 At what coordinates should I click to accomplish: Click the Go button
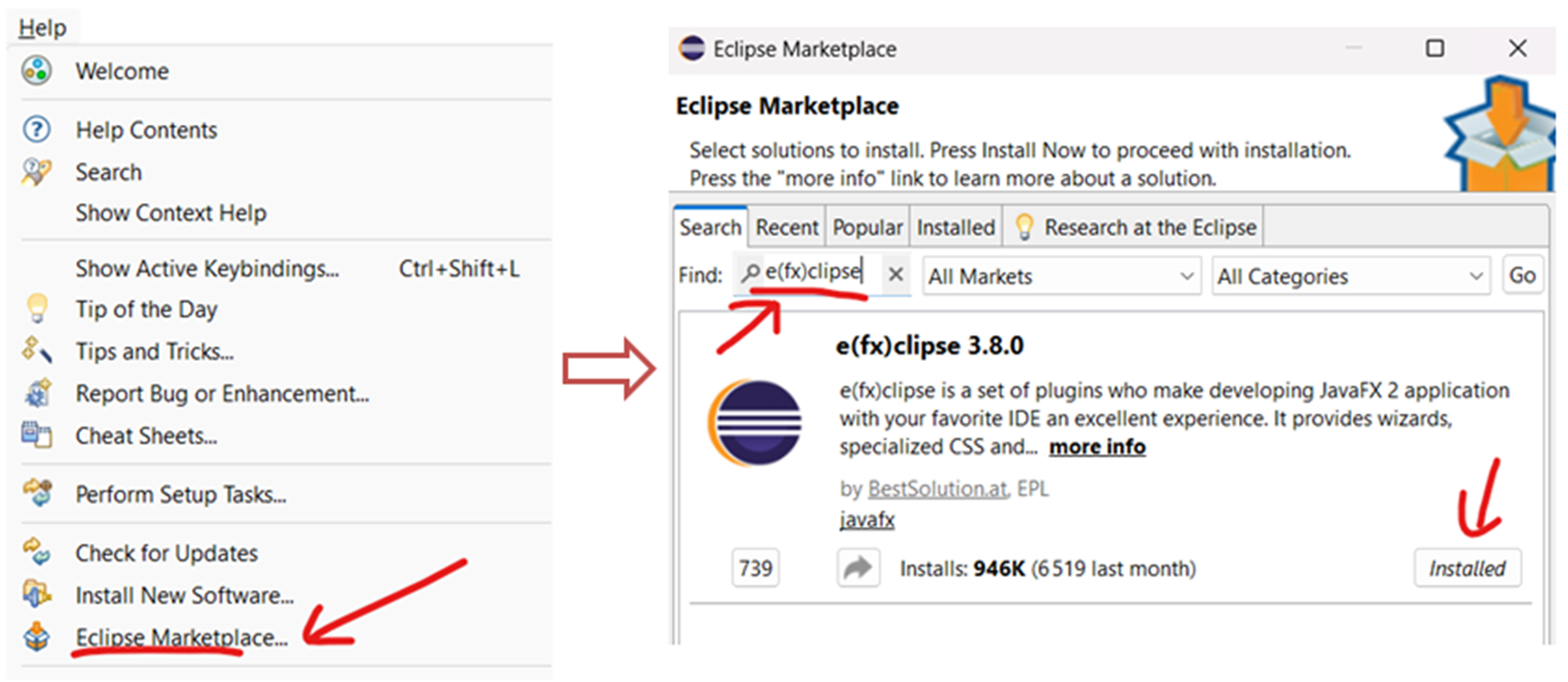point(1522,275)
